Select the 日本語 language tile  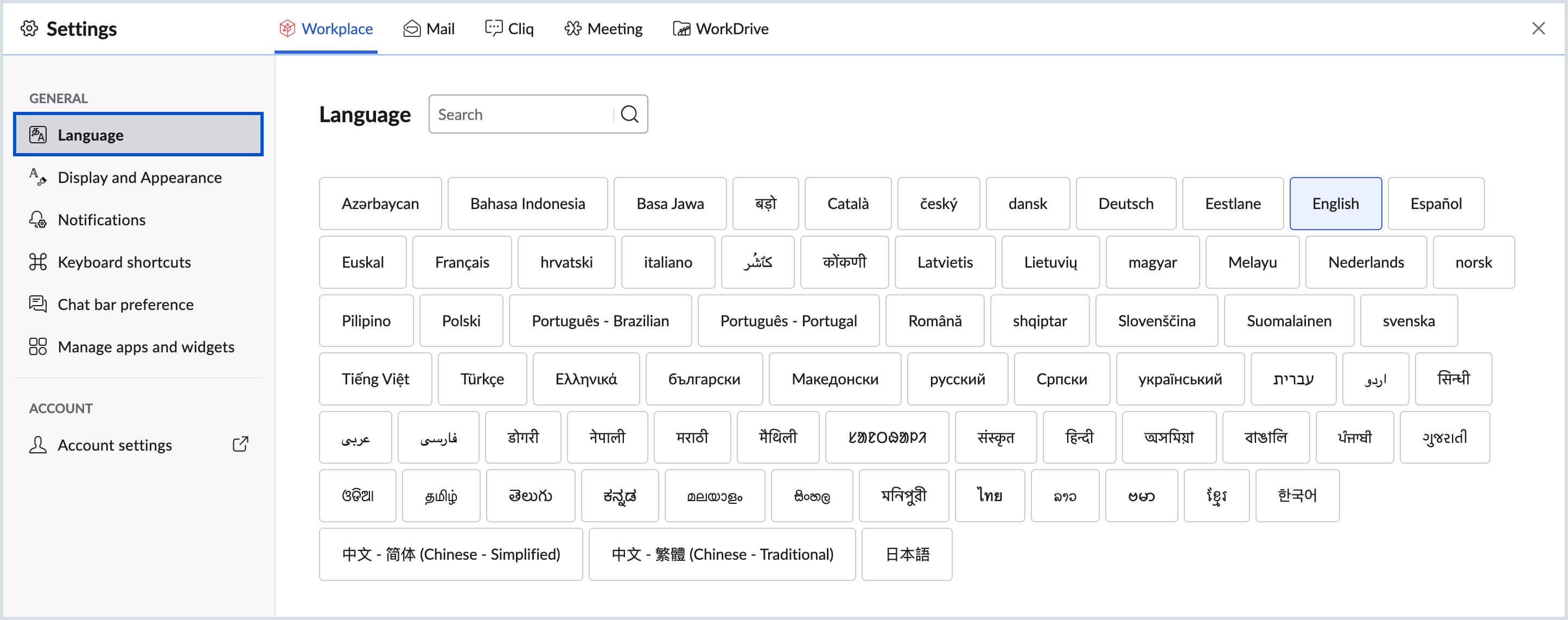(907, 554)
